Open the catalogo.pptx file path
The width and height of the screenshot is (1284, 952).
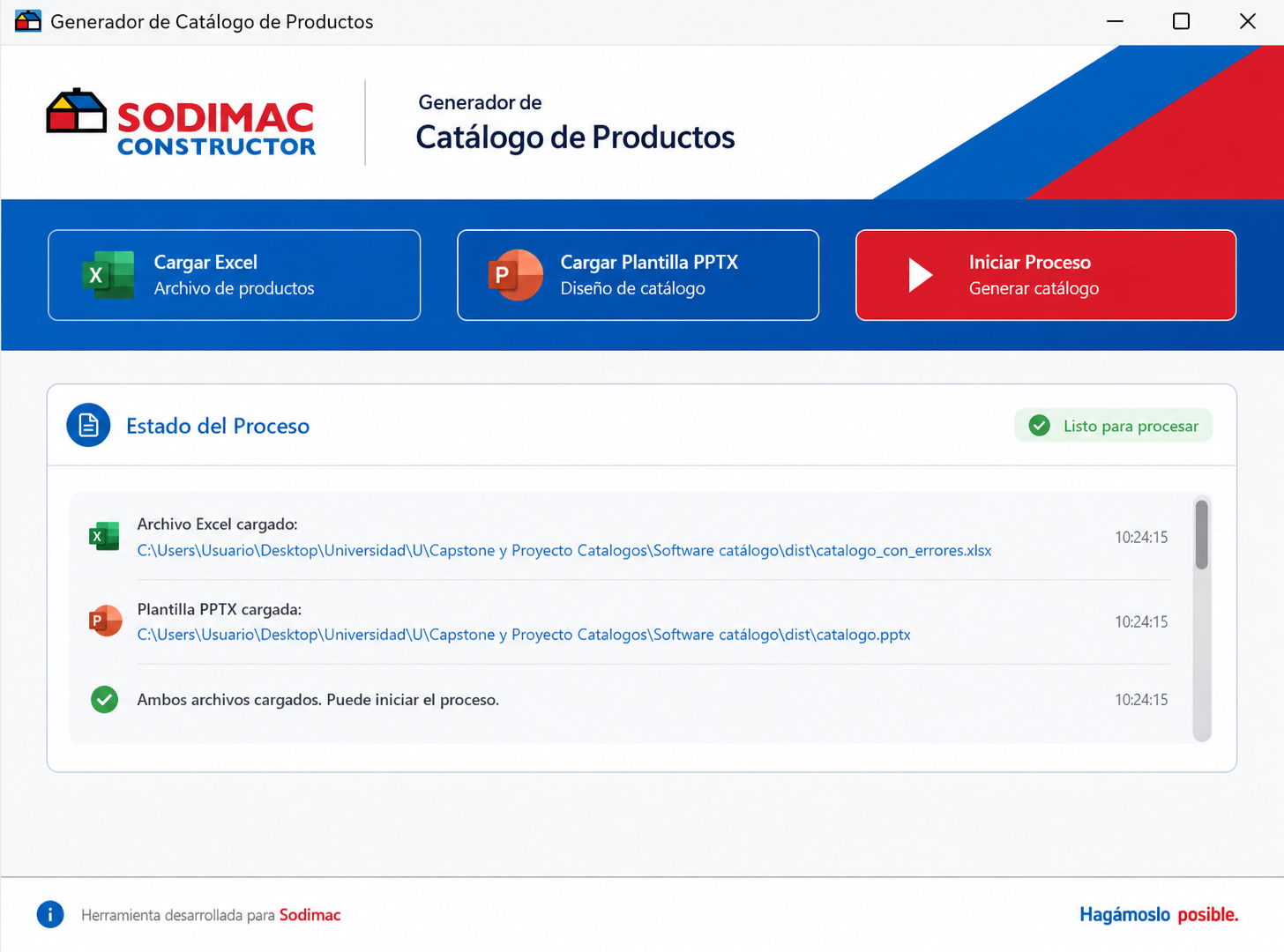point(524,635)
